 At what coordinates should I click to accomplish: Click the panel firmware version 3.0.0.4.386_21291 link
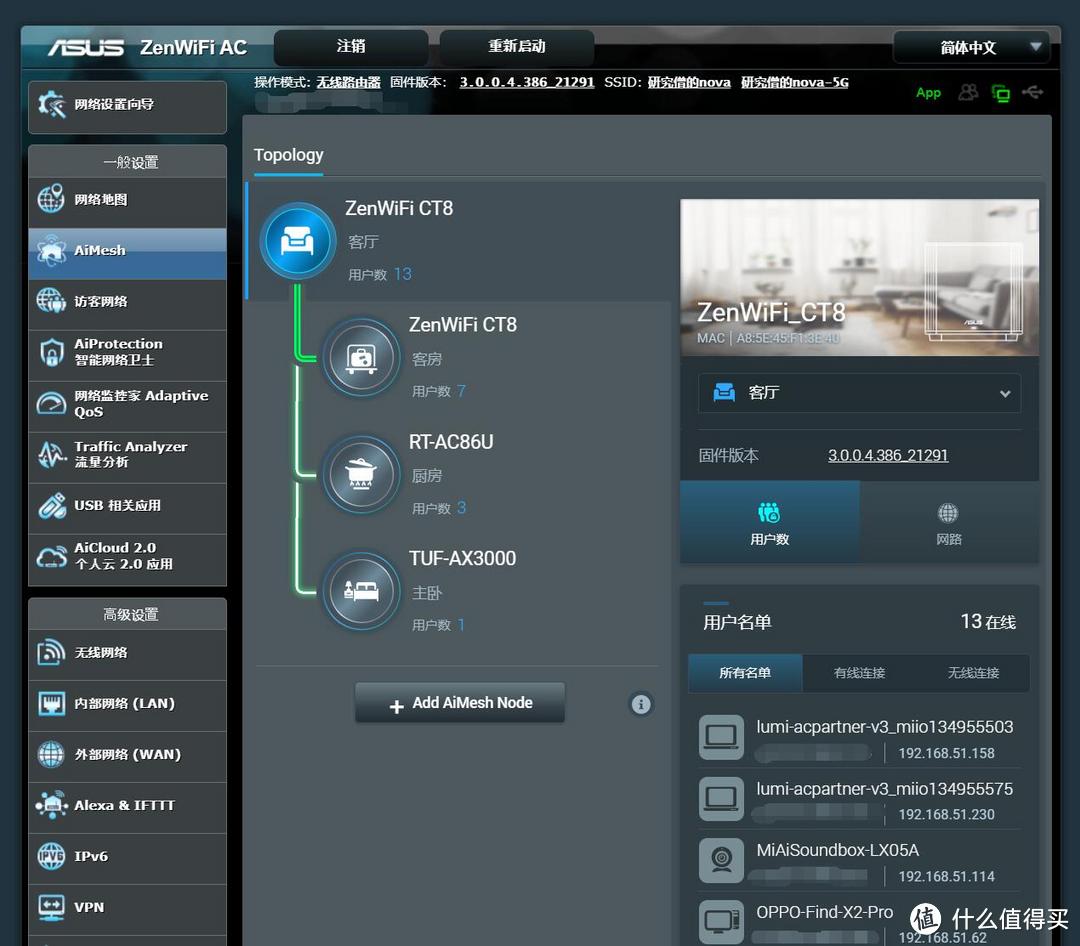[x=888, y=455]
